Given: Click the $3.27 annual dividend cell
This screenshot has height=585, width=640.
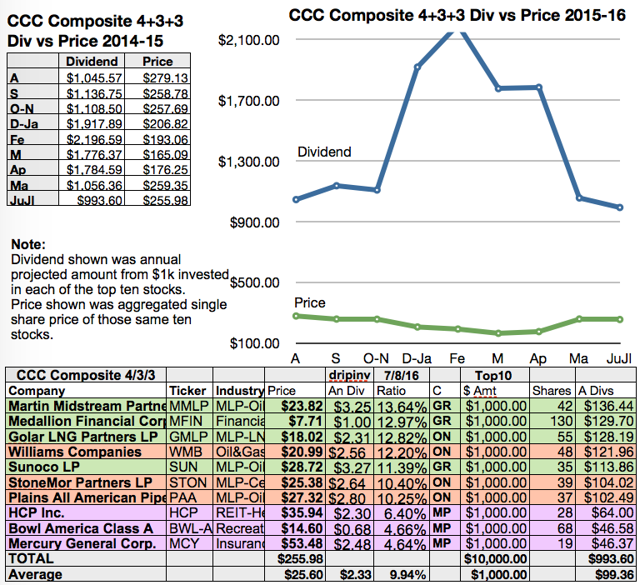Looking at the screenshot, I should (x=349, y=467).
